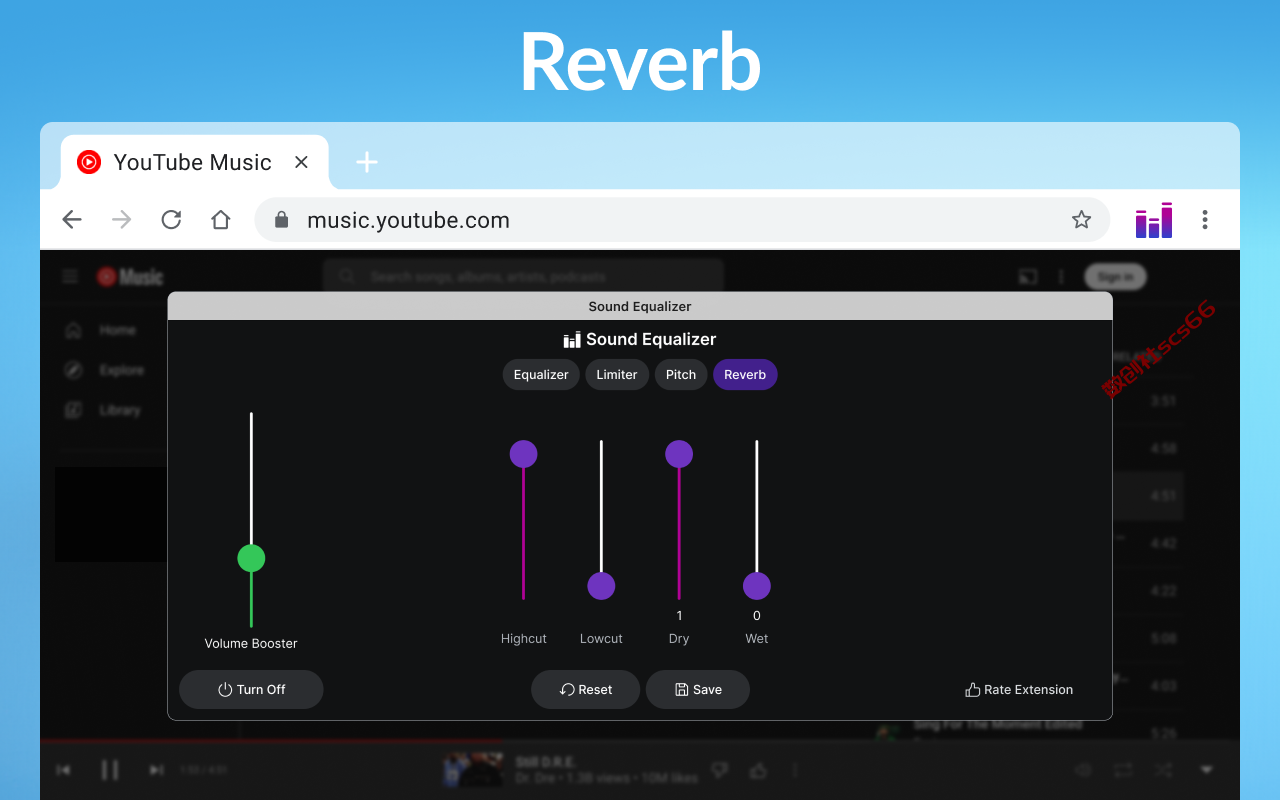
Task: Bookmark page with star icon
Action: (1081, 220)
